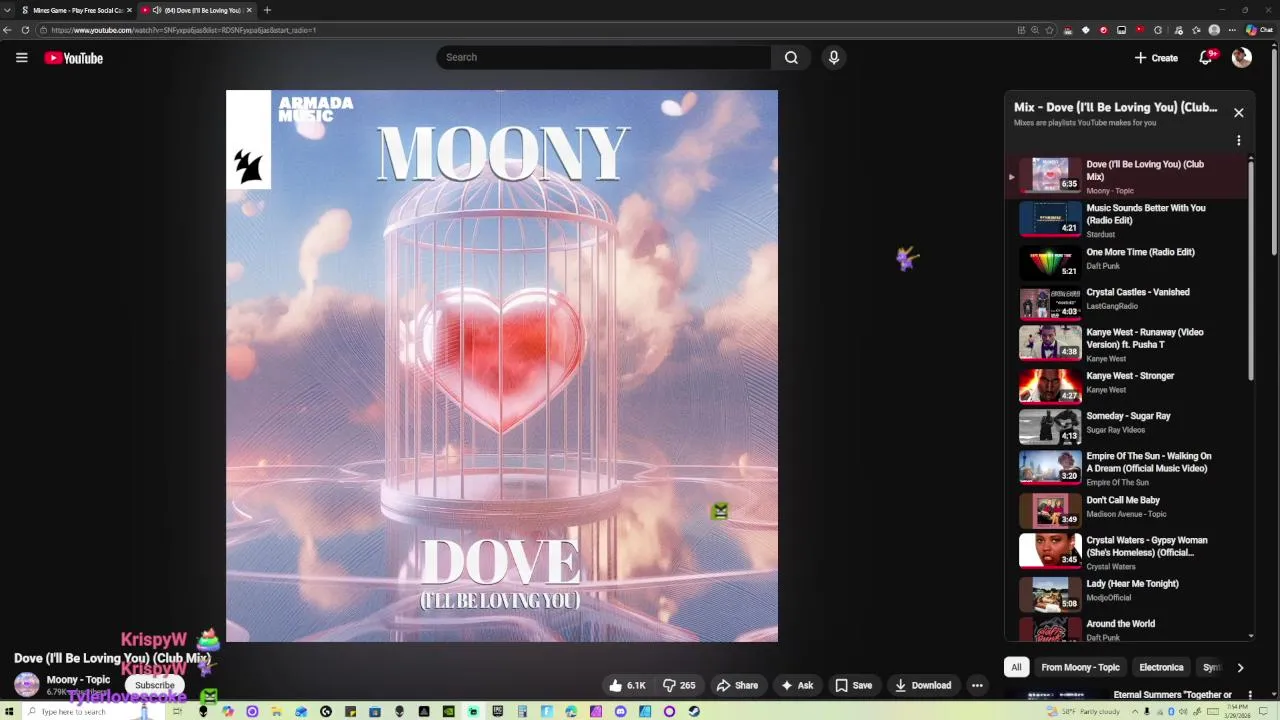This screenshot has width=1280, height=720.
Task: Mute the Dove YouTube tab audio icon
Action: point(157,10)
